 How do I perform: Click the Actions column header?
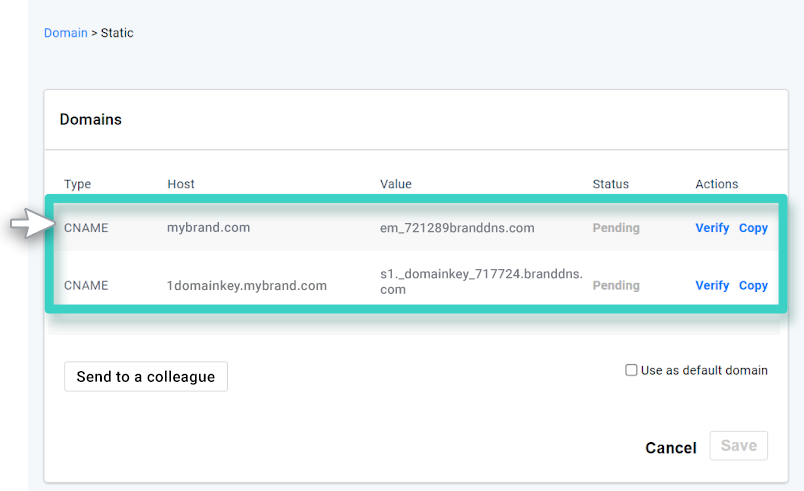[x=716, y=184]
